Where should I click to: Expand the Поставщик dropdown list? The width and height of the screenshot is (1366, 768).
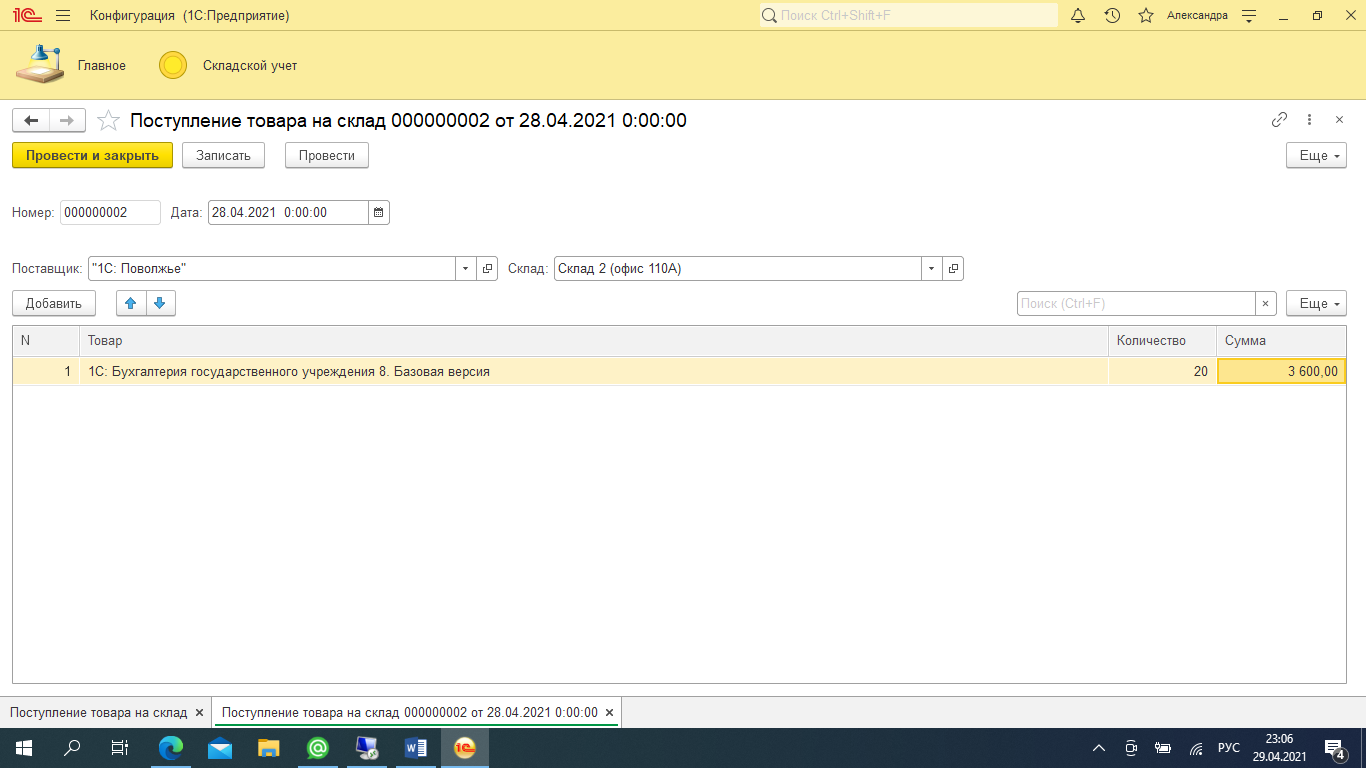pyautogui.click(x=466, y=269)
